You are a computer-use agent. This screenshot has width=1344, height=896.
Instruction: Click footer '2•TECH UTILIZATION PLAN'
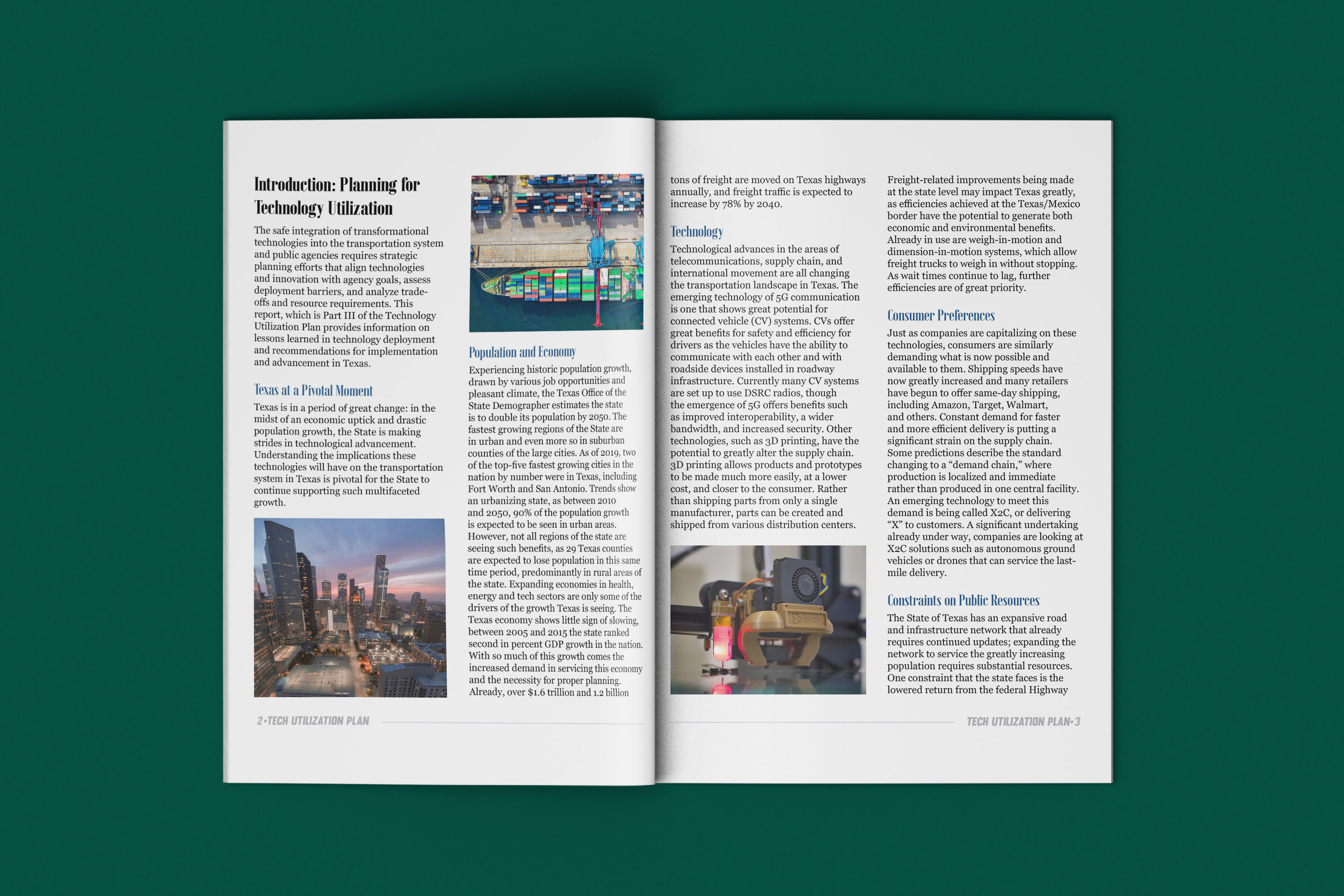[313, 720]
